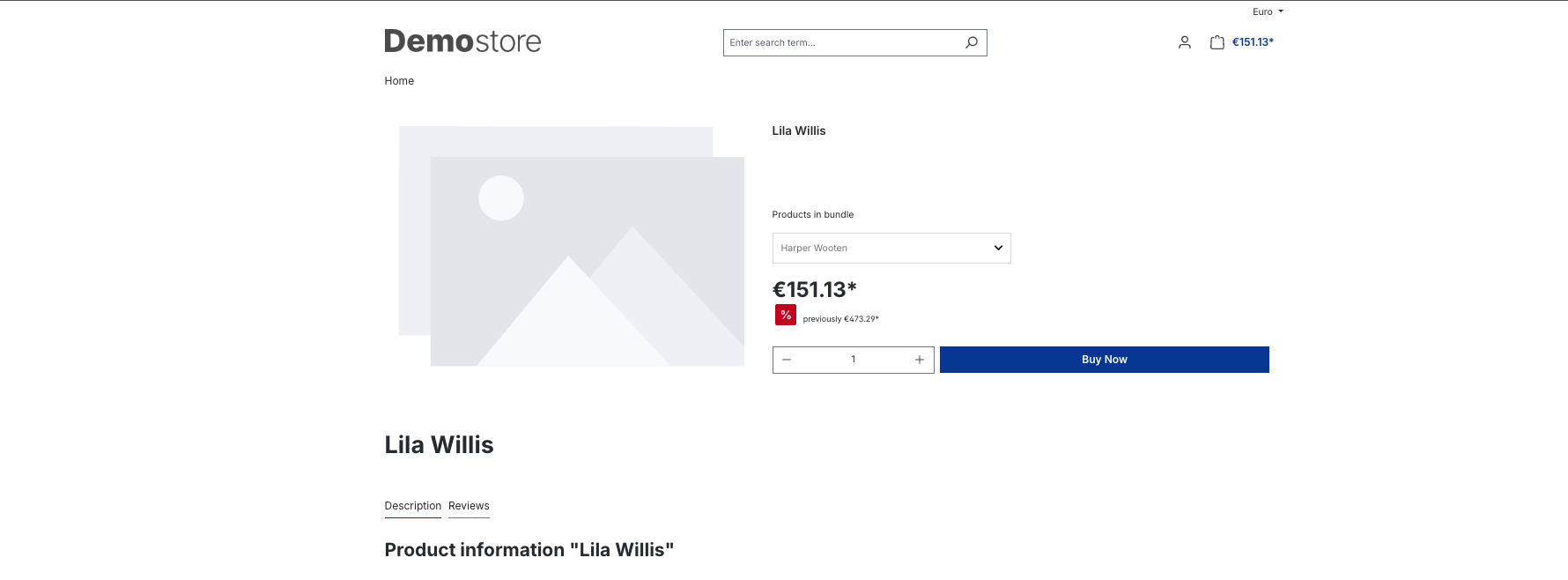Click the product image placeholder
The width and height of the screenshot is (1568, 580).
(571, 246)
